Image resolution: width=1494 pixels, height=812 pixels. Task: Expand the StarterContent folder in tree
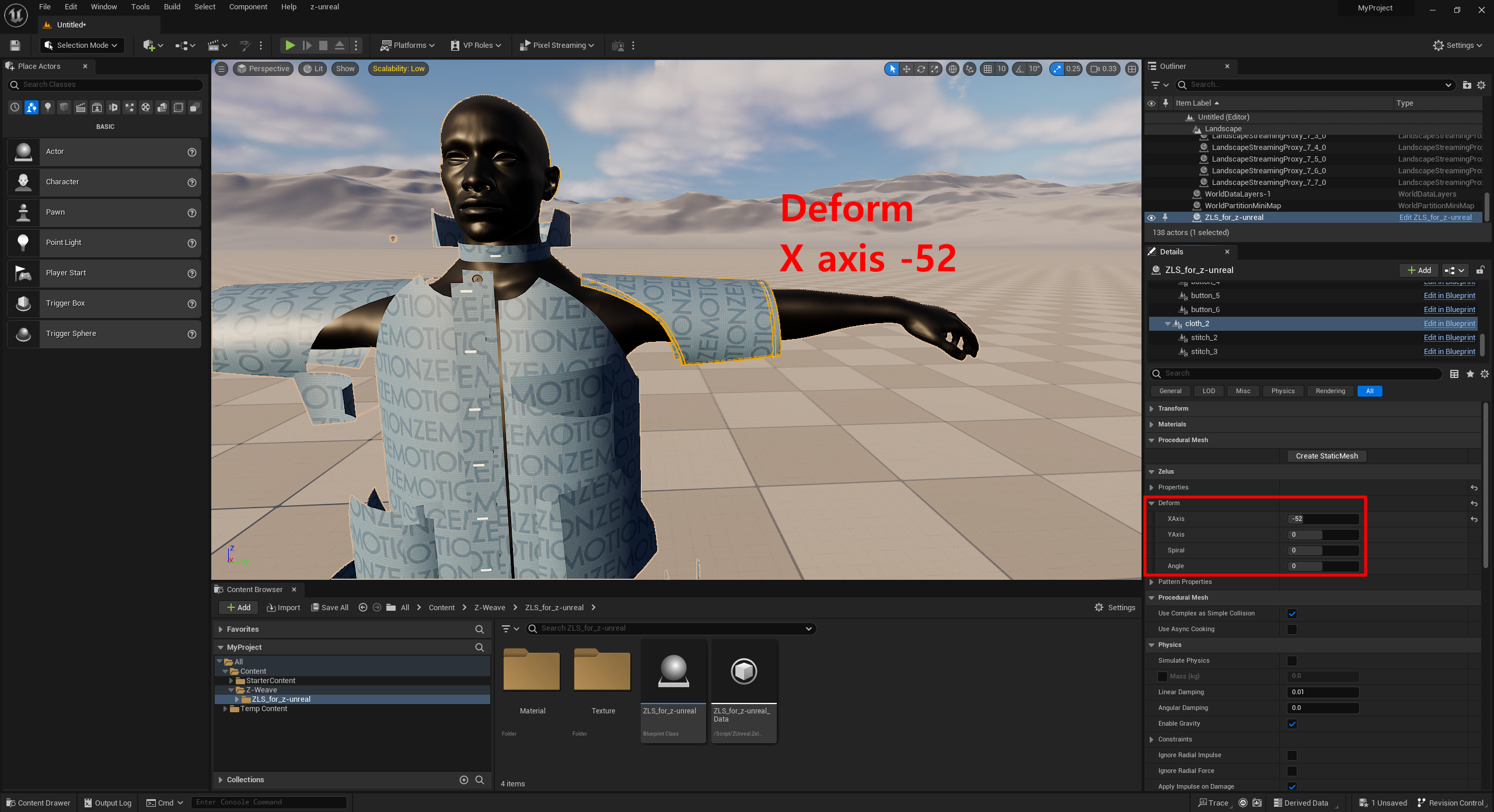pyautogui.click(x=231, y=681)
